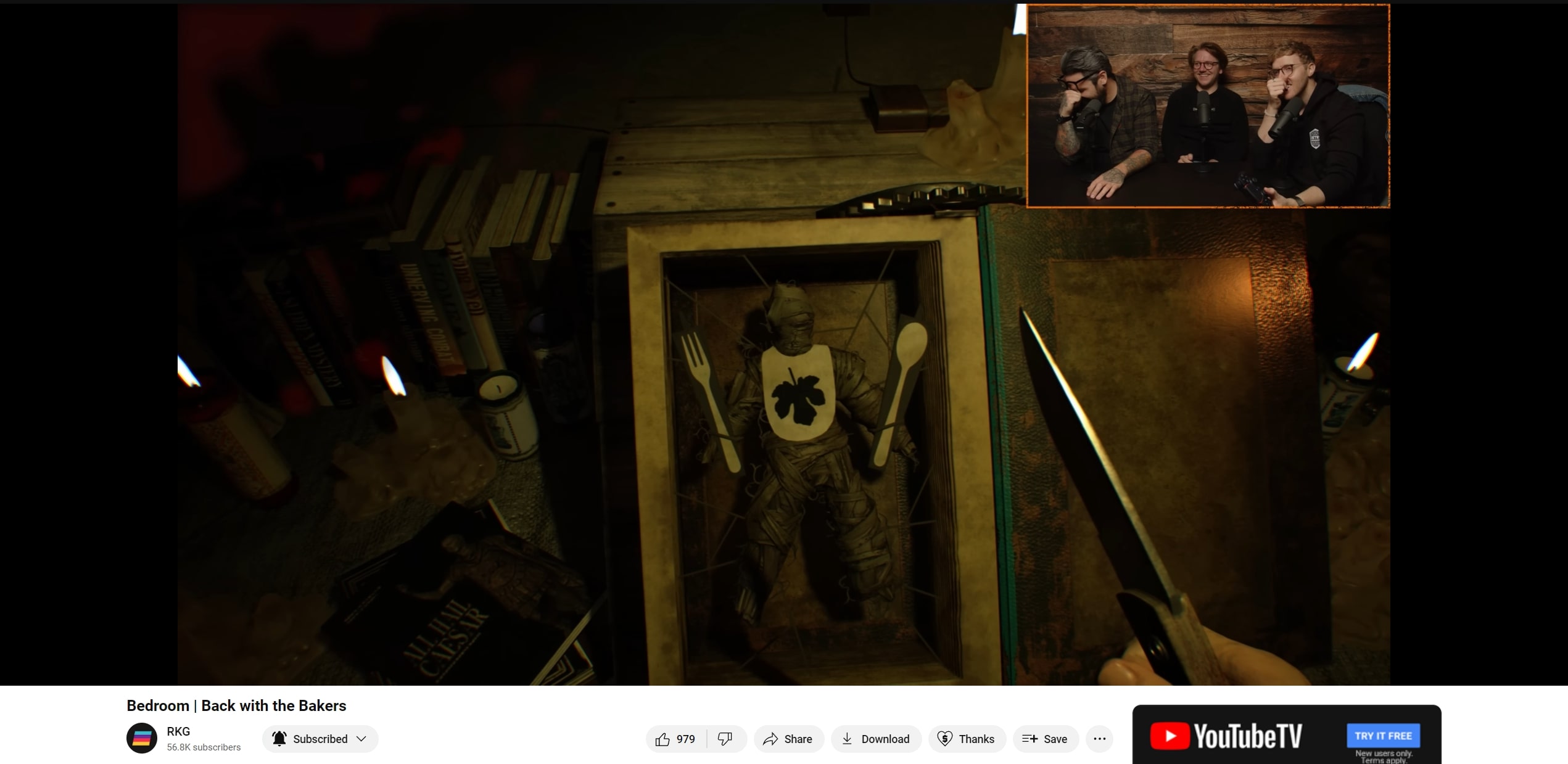
Task: Send a Thanks to the creator
Action: [x=967, y=739]
